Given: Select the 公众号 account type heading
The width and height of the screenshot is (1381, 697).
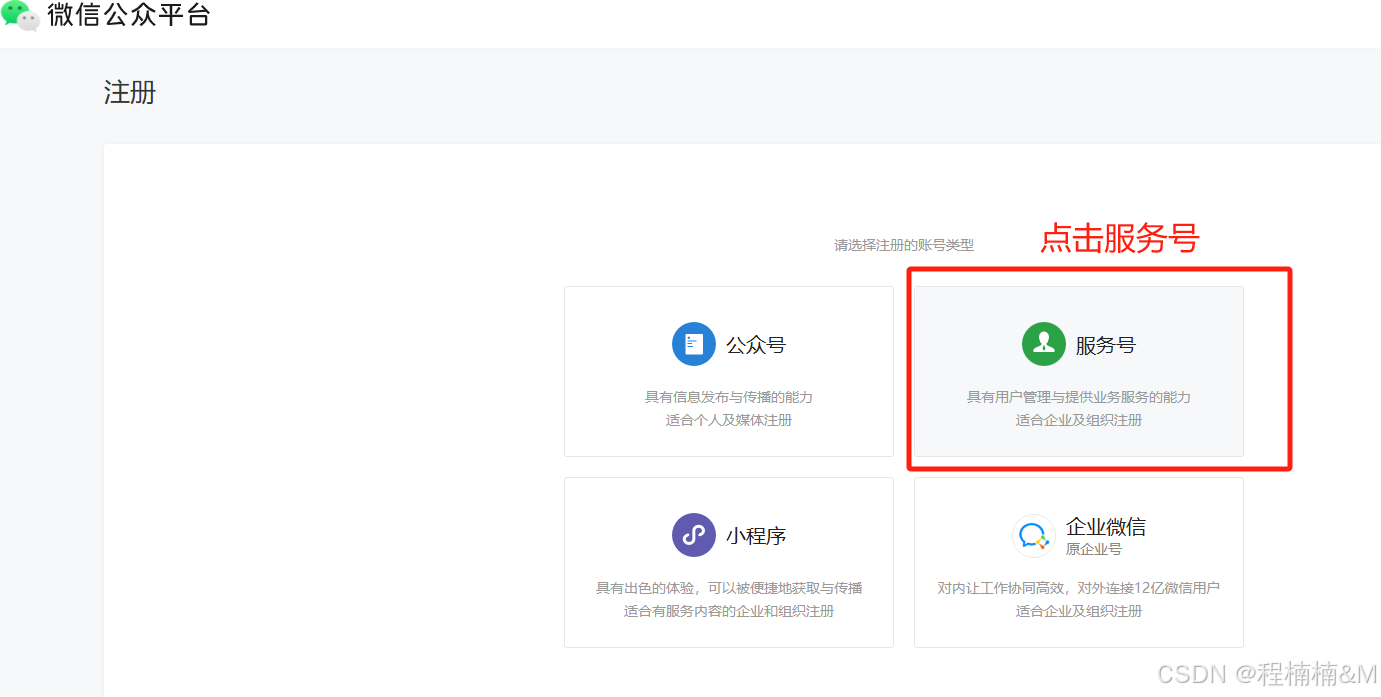Looking at the screenshot, I should [756, 345].
